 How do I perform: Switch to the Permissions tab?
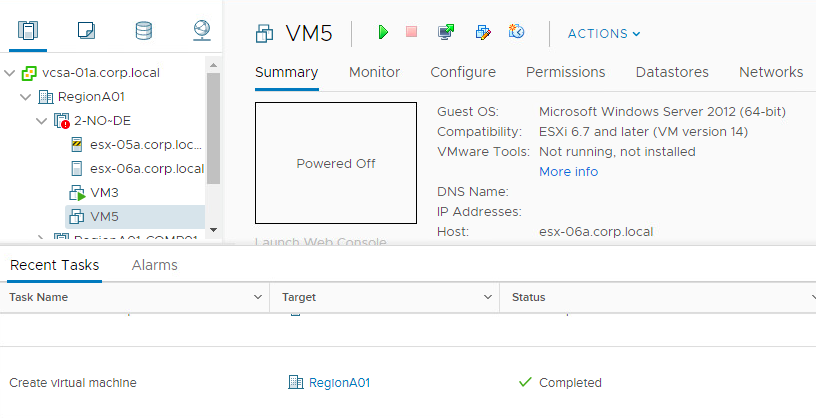566,72
